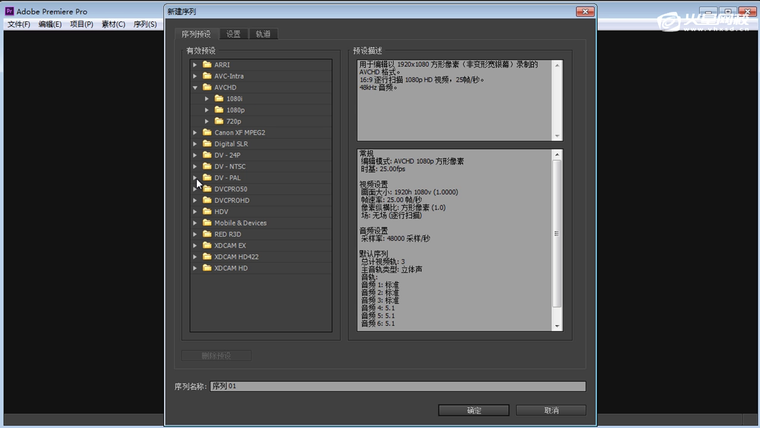Expand the Canon XF MPEG2 folder

pos(195,132)
